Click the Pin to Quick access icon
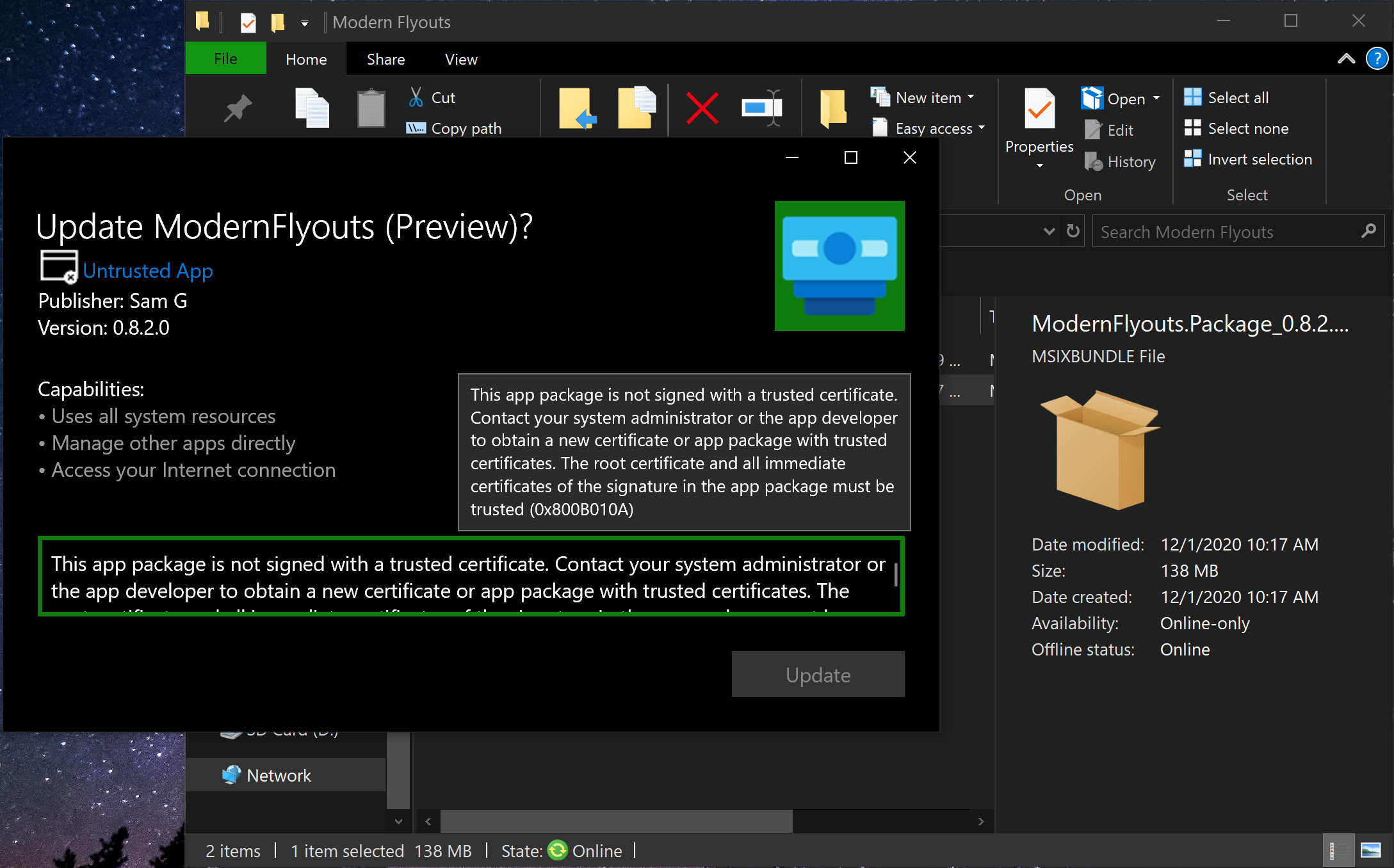 238,108
